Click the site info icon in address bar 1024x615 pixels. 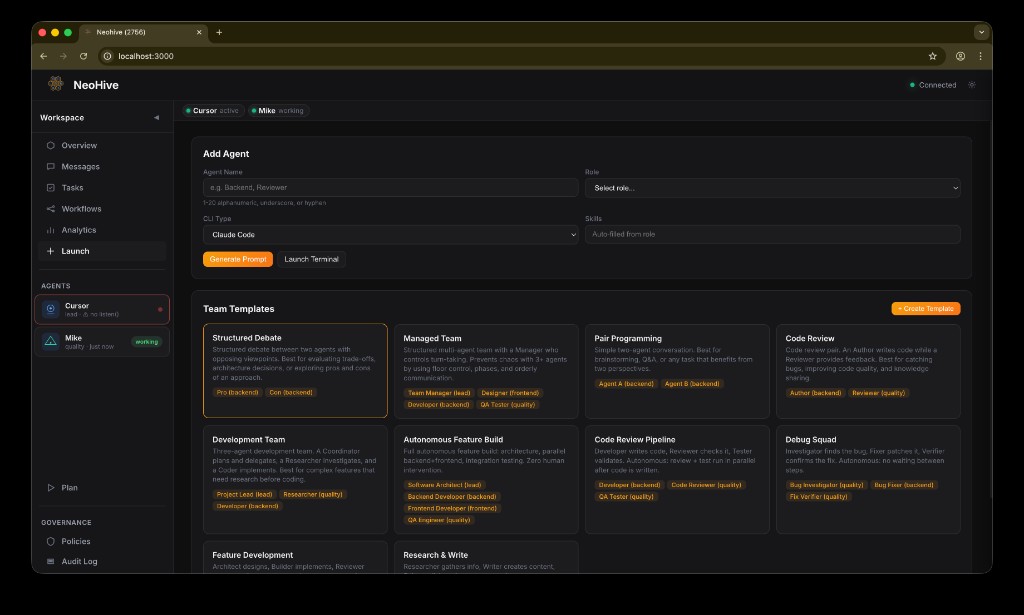coord(108,56)
